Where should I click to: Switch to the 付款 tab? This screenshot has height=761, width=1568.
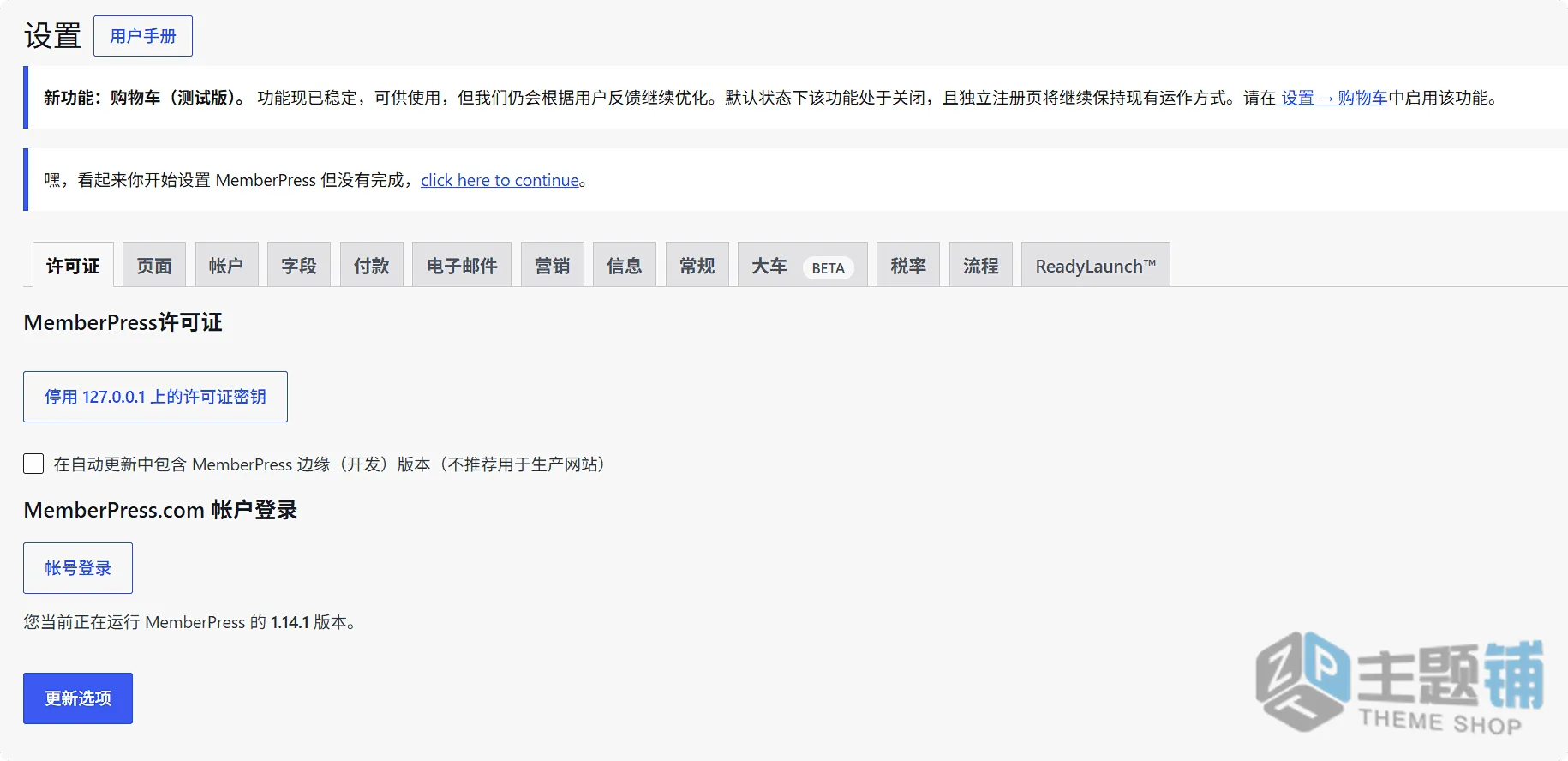372,266
